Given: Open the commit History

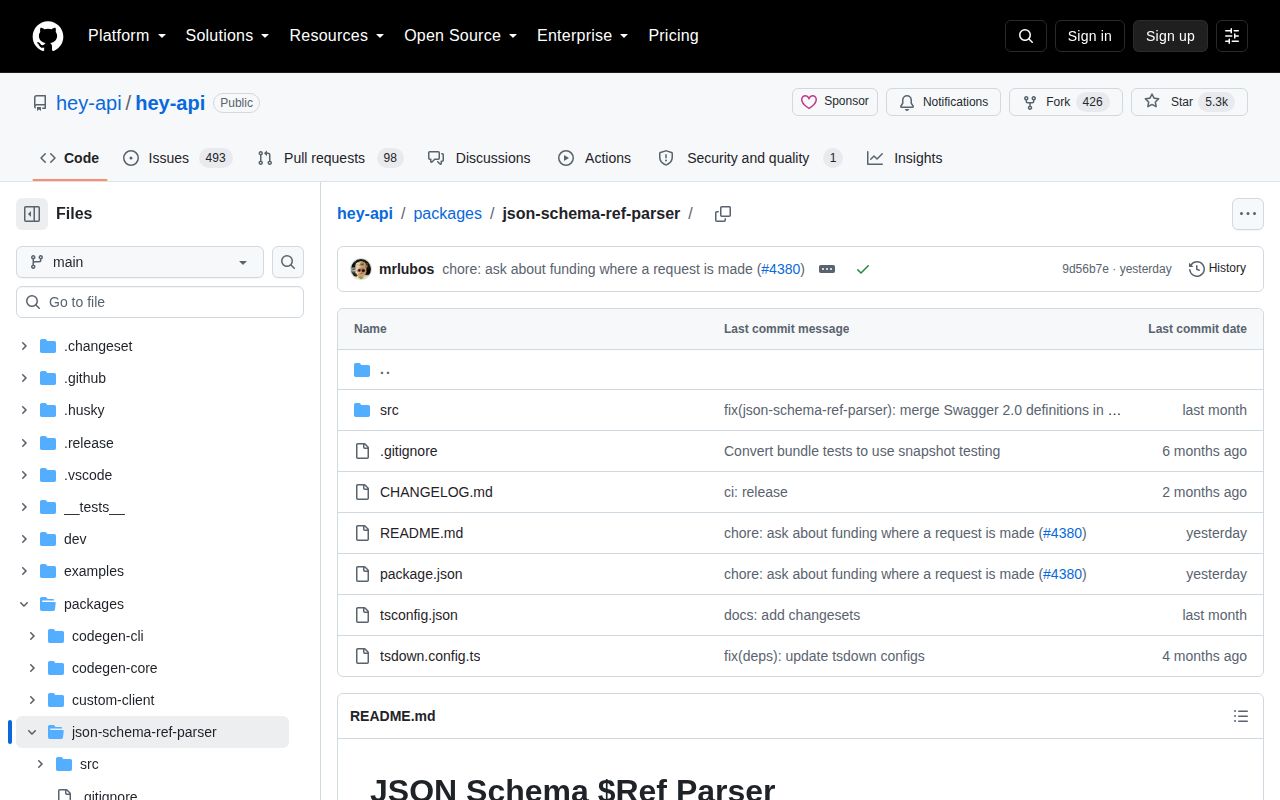Looking at the screenshot, I should (x=1217, y=268).
